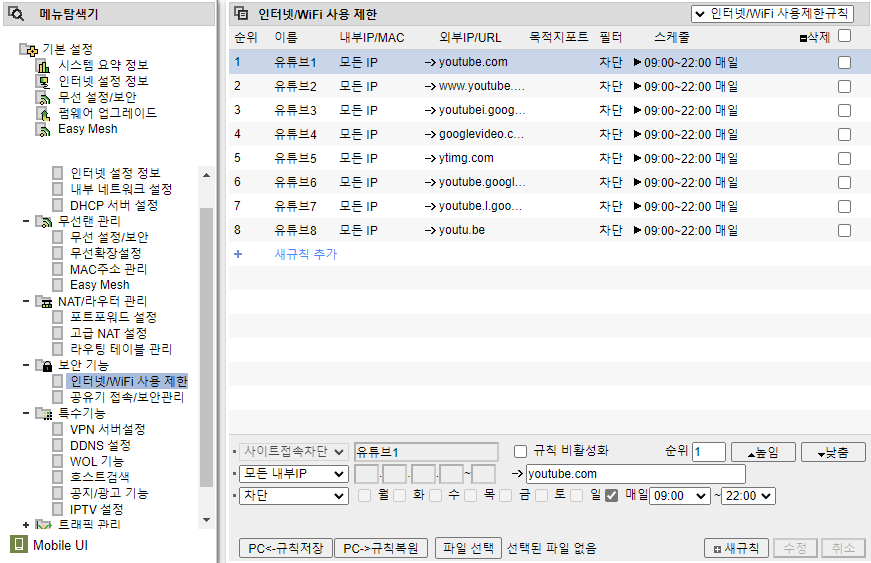
Task: Click the 인터넷/WiFi 사용 제한 panel title icon
Action: pyautogui.click(x=241, y=13)
